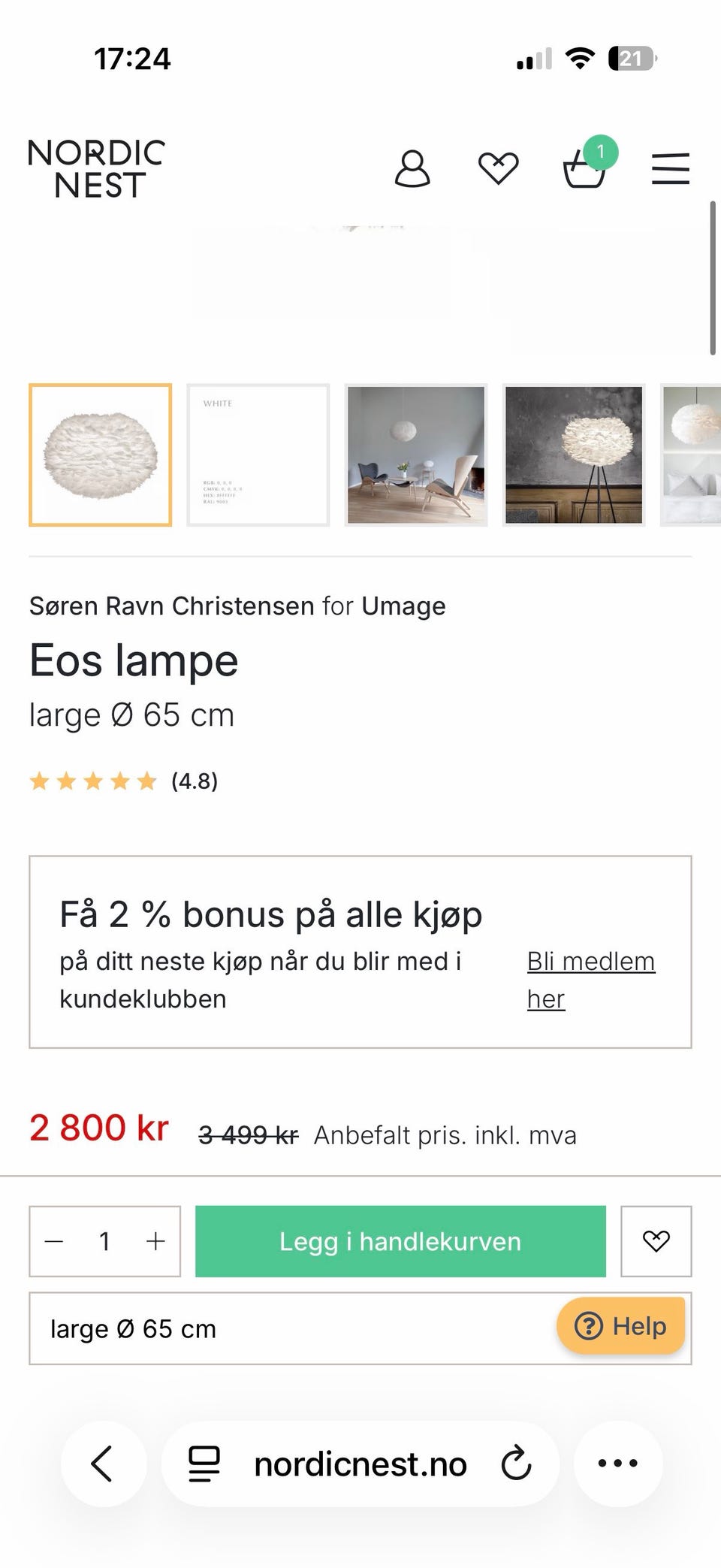This screenshot has width=721, height=1568.
Task: Open the favorites heart icon in header
Action: [x=499, y=168]
